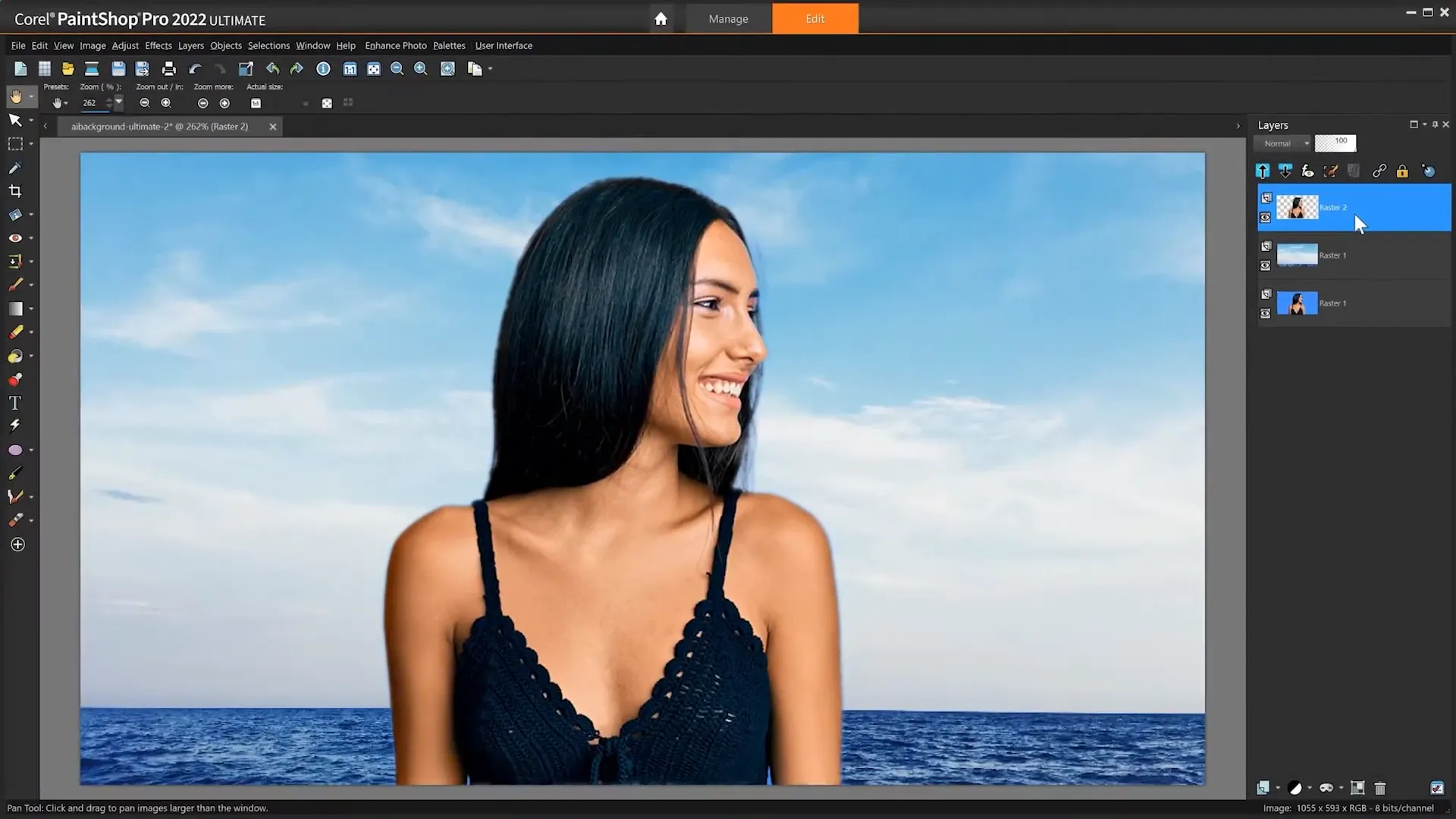The width and height of the screenshot is (1456, 819).
Task: Toggle visibility of the sky Raster 1 layer
Action: coord(1266,265)
